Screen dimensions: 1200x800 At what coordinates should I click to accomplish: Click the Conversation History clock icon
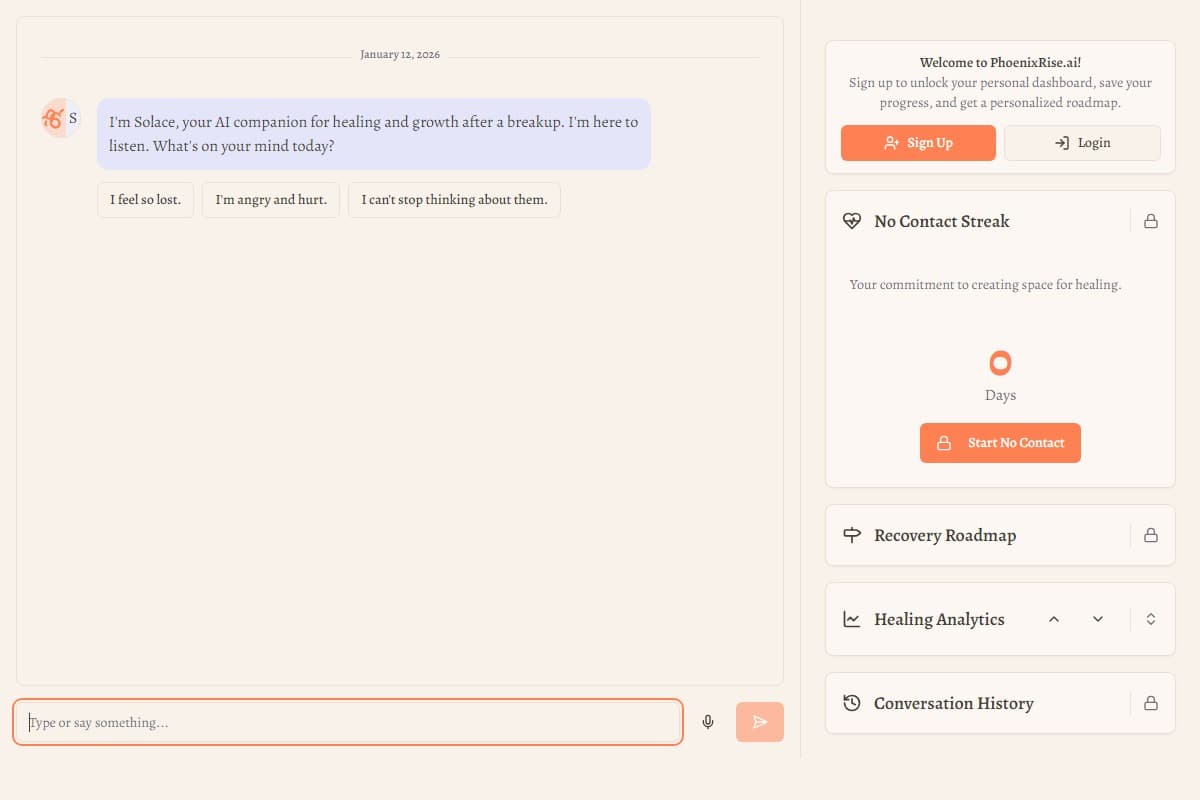tap(852, 703)
